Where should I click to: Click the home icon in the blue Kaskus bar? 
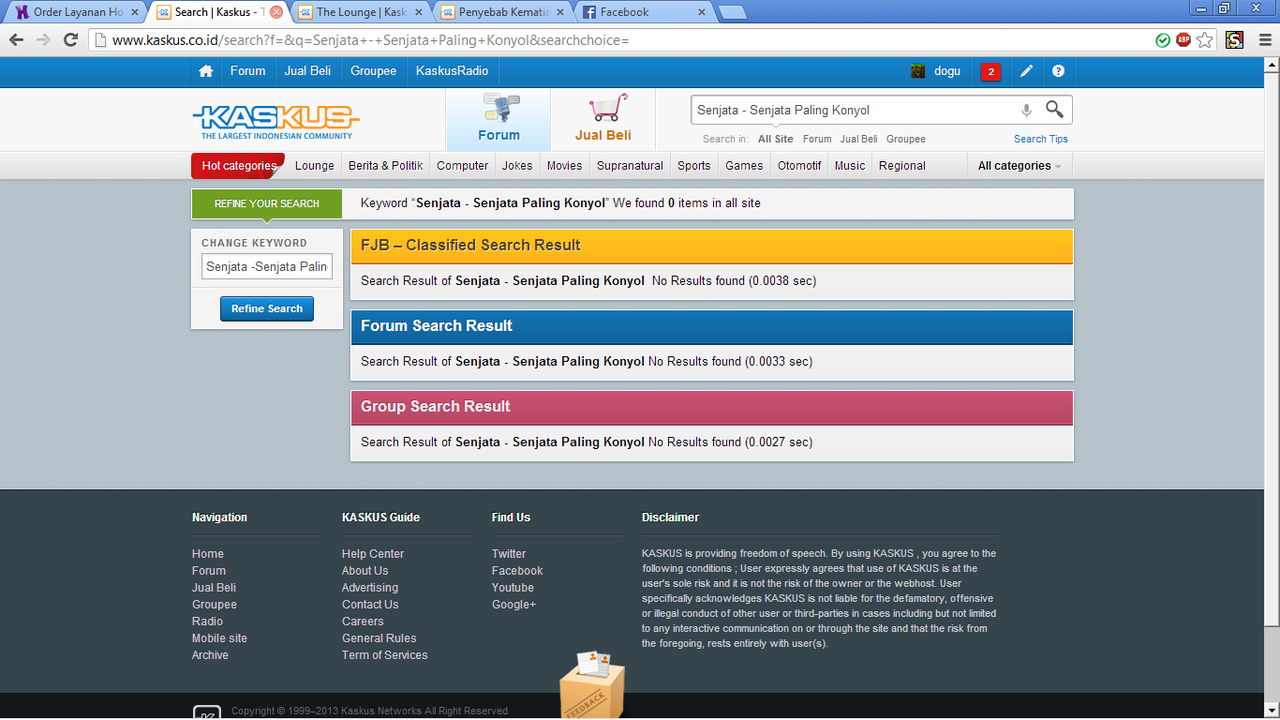[206, 71]
